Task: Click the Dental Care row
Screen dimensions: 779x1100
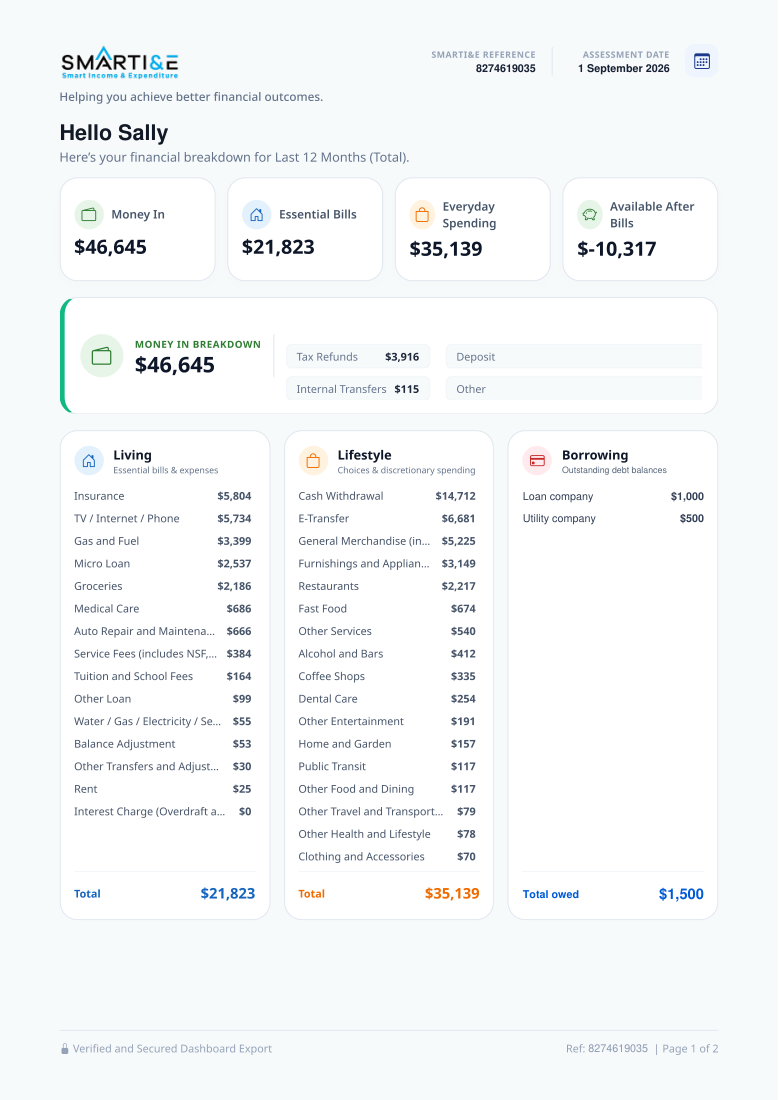Action: point(387,699)
